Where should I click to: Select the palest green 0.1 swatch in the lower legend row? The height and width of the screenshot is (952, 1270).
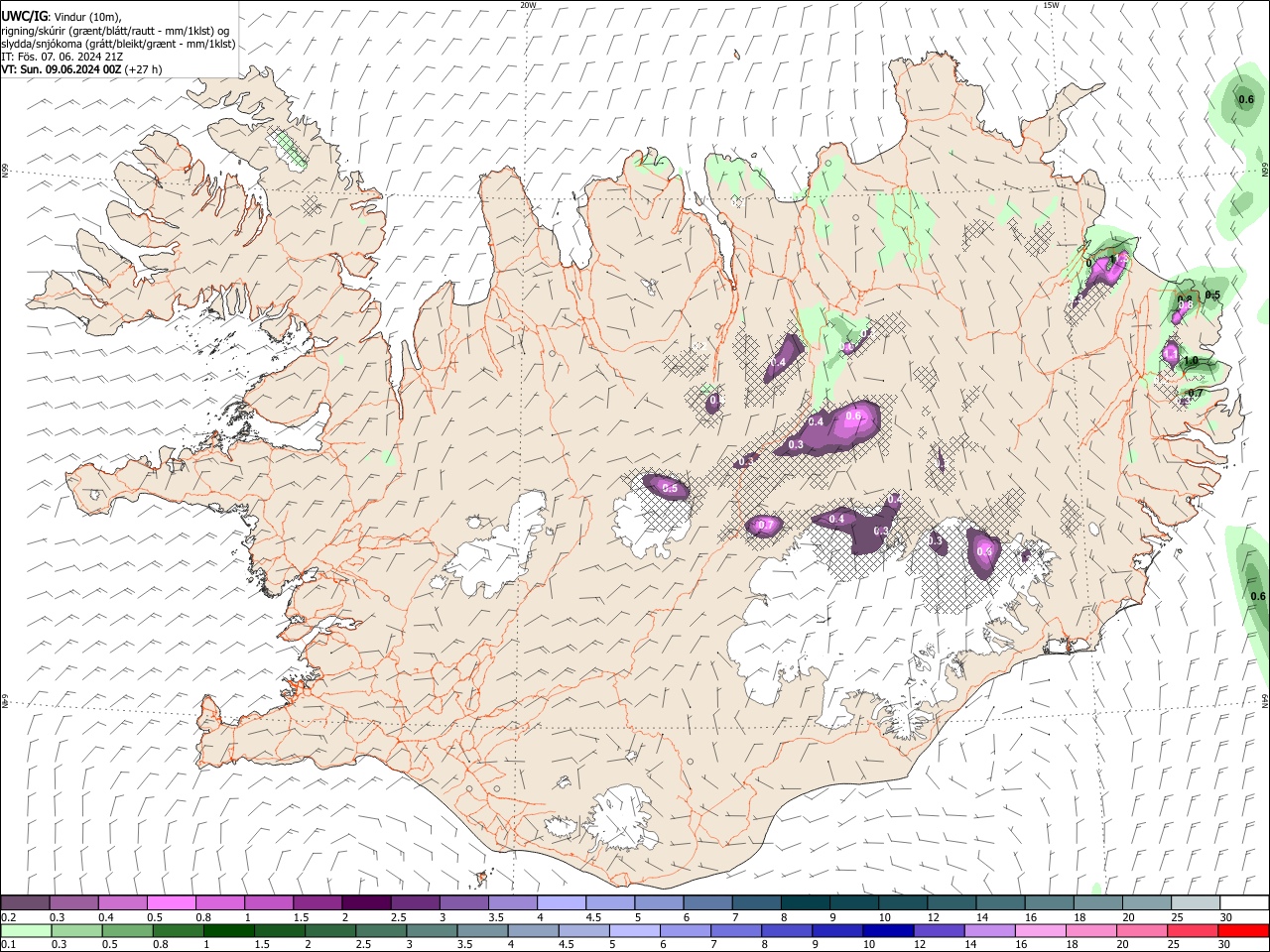tap(26, 931)
